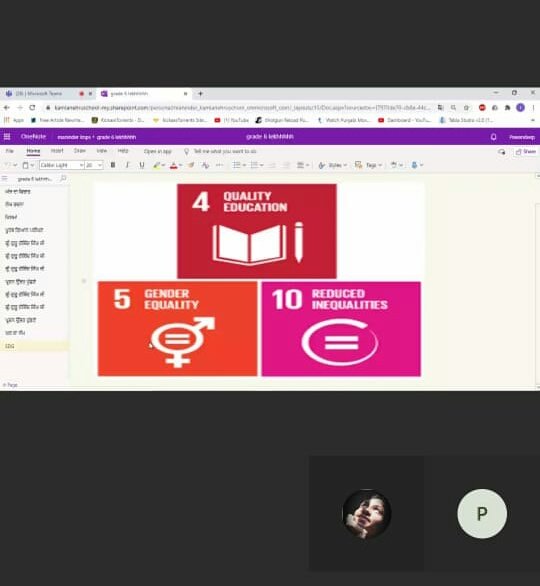Click the browser address bar URL
The width and height of the screenshot is (540, 586).
242,108
